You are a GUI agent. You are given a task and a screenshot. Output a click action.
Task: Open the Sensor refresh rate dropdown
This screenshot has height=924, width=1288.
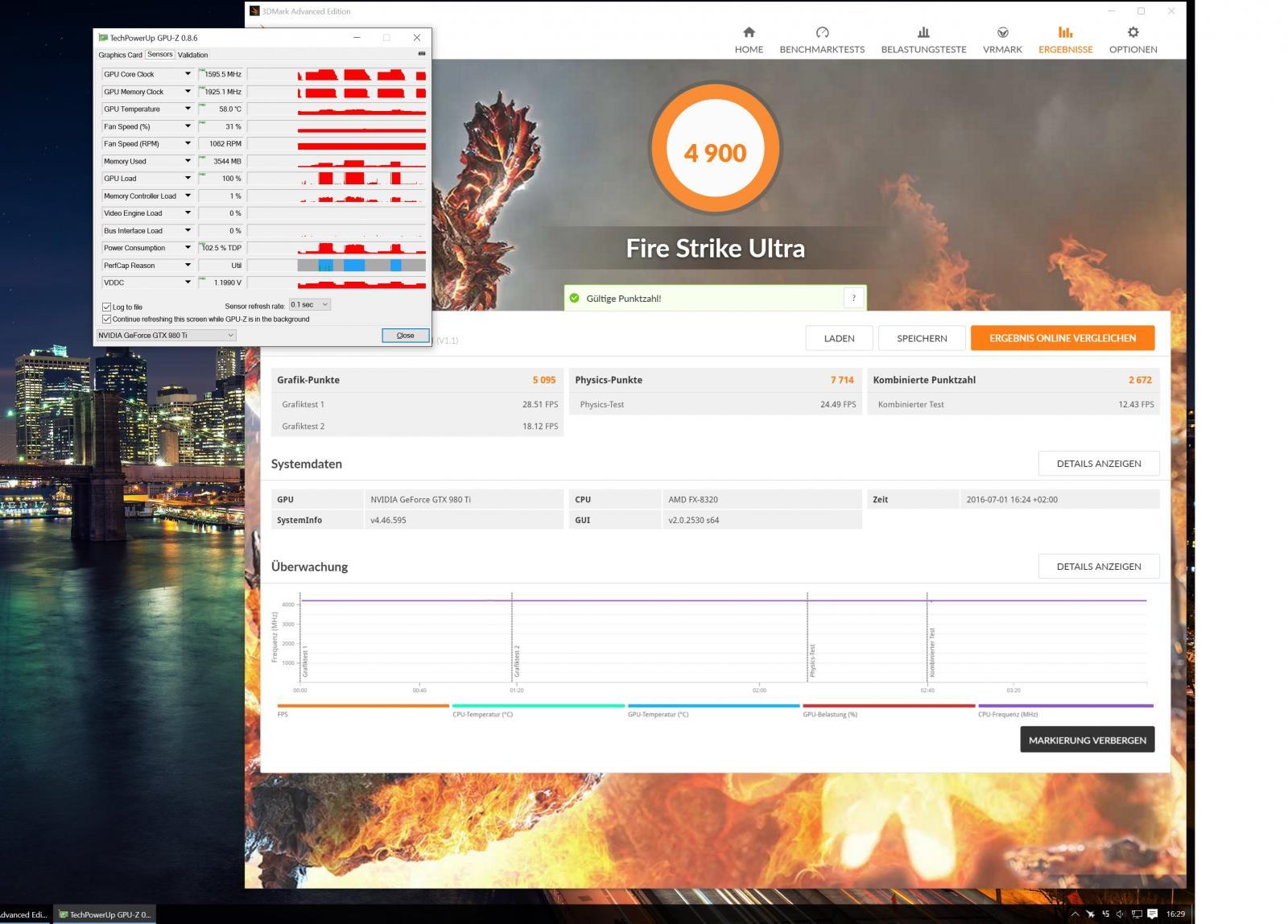point(310,304)
